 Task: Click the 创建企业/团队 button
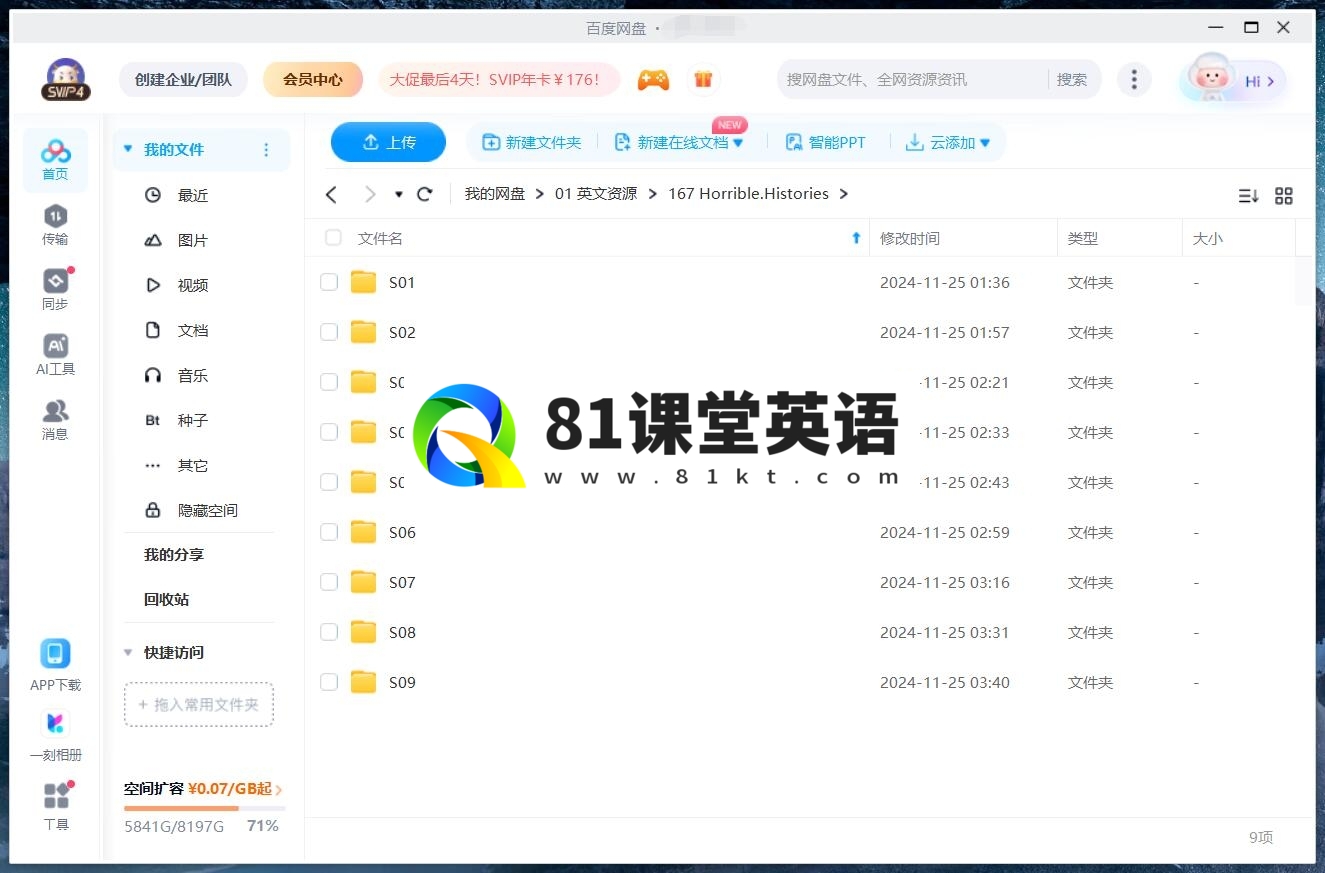(184, 80)
